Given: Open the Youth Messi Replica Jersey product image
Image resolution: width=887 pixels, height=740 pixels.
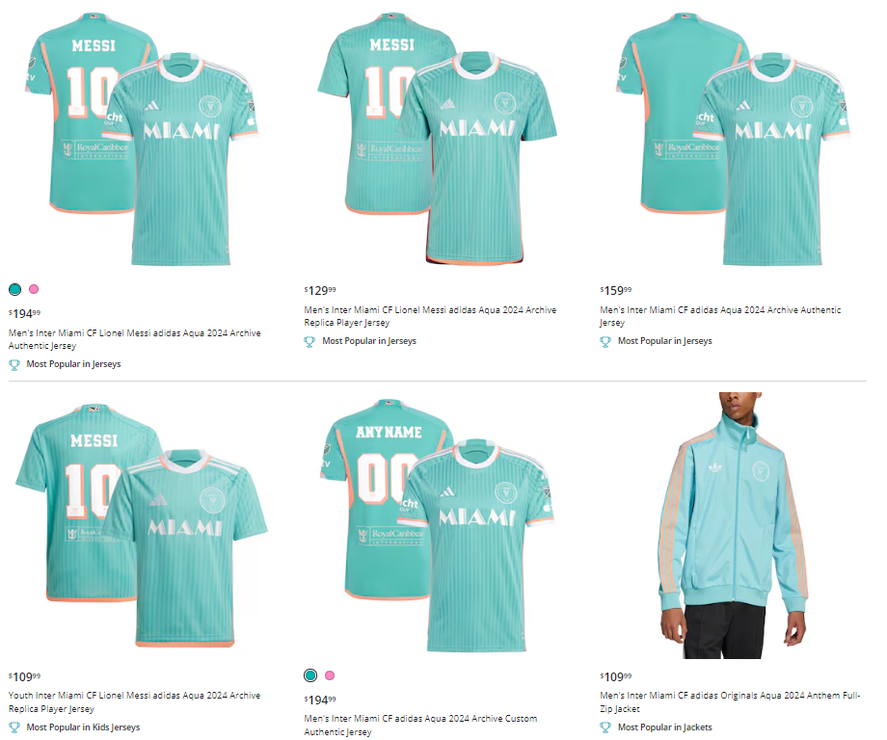Looking at the screenshot, I should click(141, 526).
